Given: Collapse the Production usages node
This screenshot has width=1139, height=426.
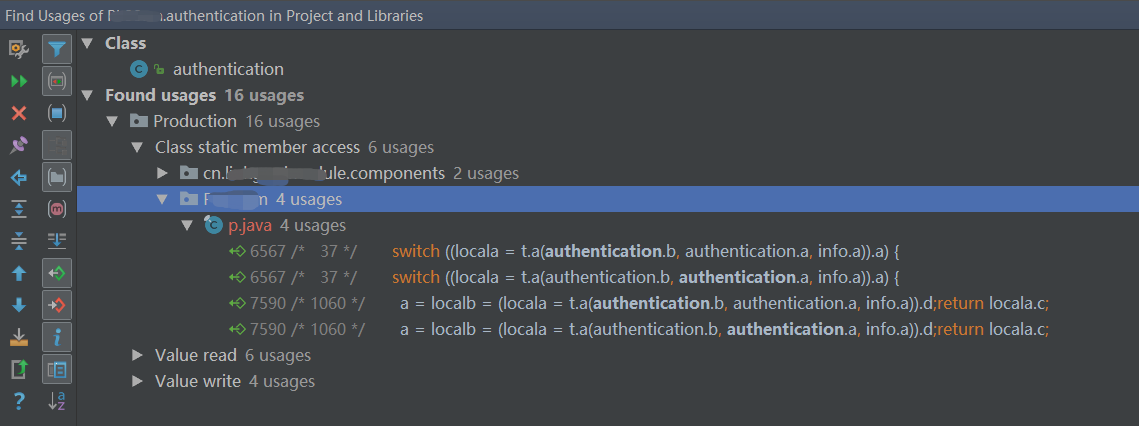Looking at the screenshot, I should coord(112,121).
